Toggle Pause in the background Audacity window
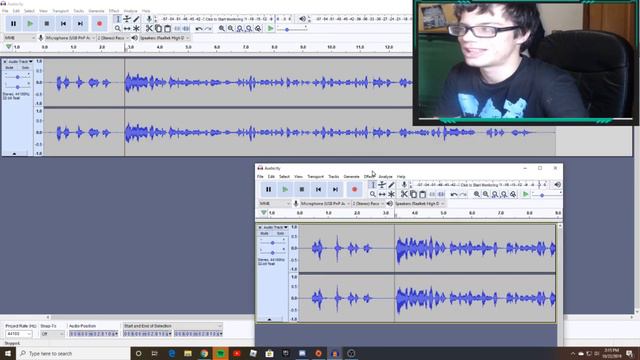The width and height of the screenshot is (640, 360). [13, 24]
